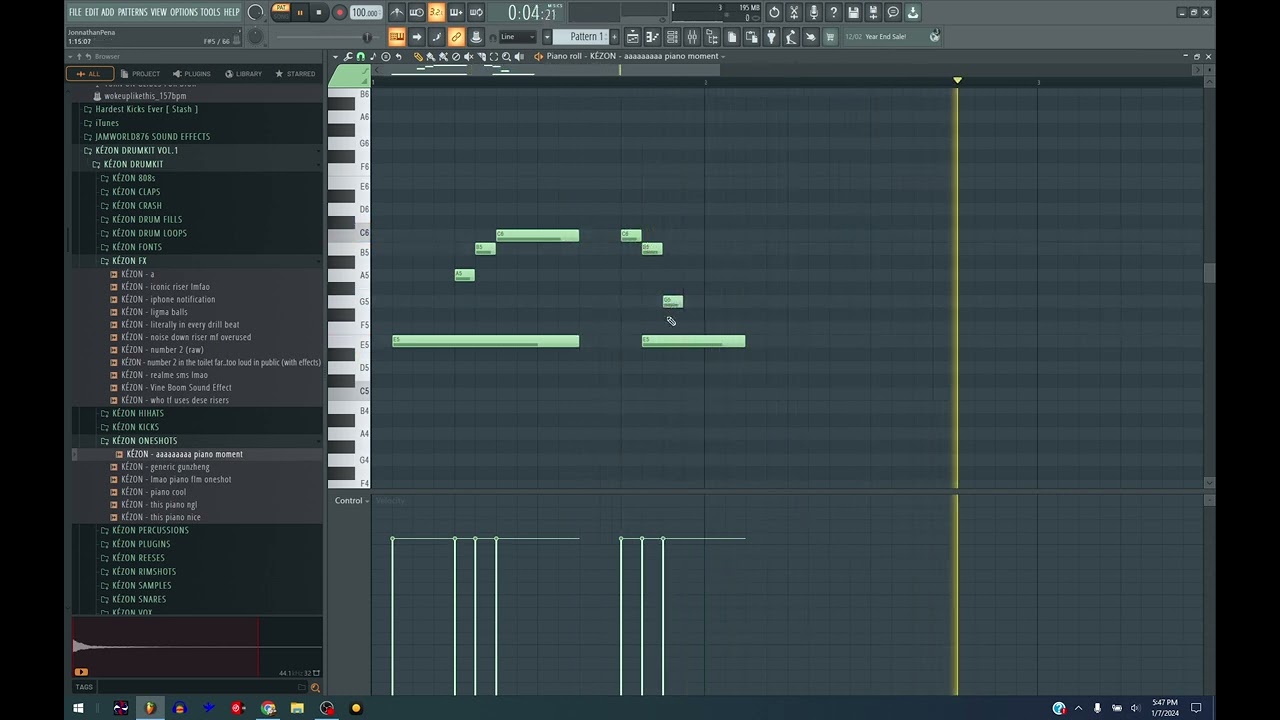Pause playback with the pause button

point(299,12)
